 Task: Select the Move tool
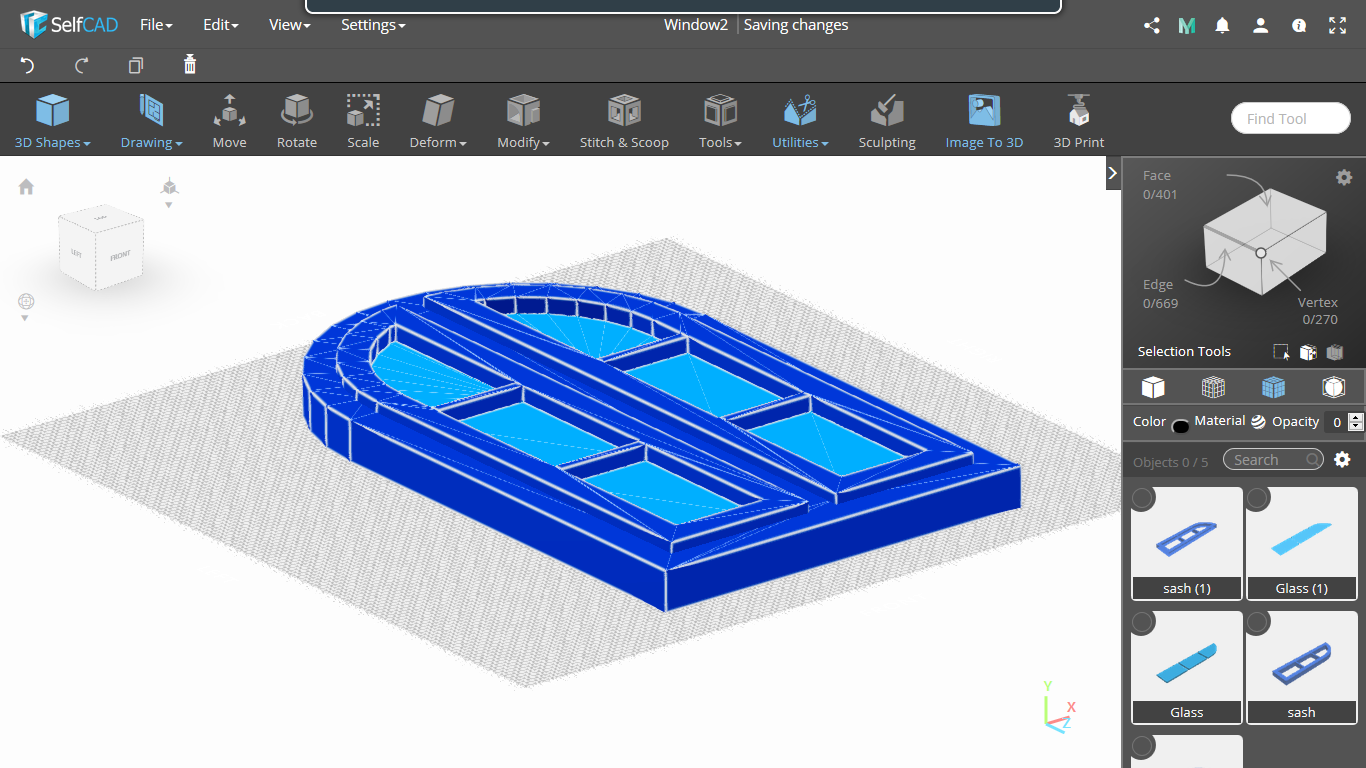pyautogui.click(x=229, y=121)
